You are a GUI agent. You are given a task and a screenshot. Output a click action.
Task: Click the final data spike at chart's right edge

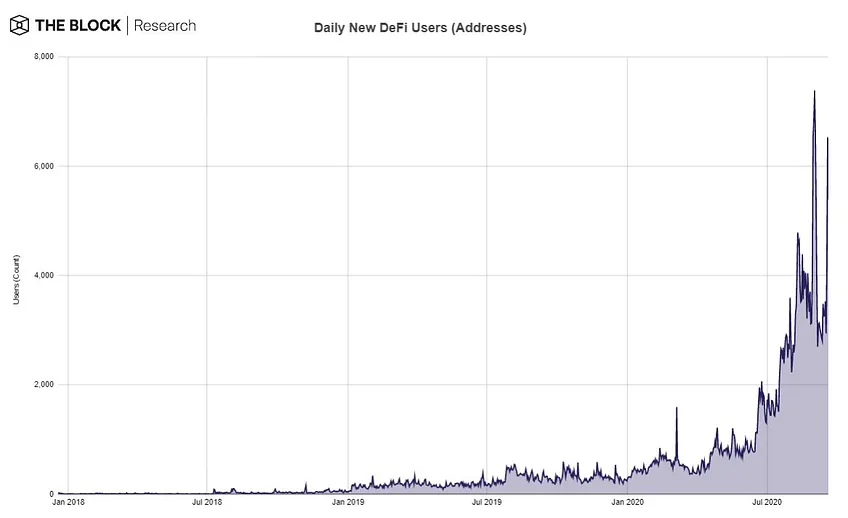827,139
